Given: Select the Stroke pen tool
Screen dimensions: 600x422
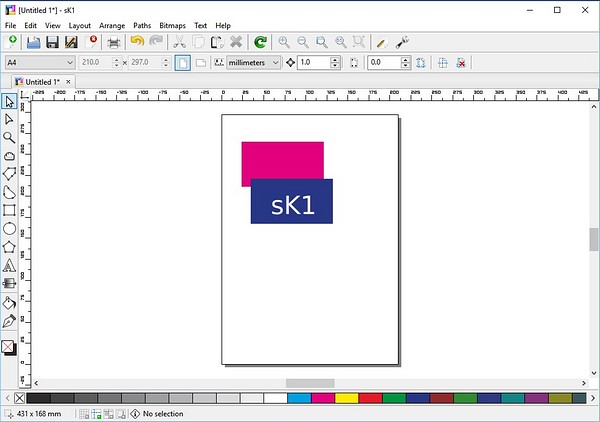Looking at the screenshot, I should click(x=9, y=321).
